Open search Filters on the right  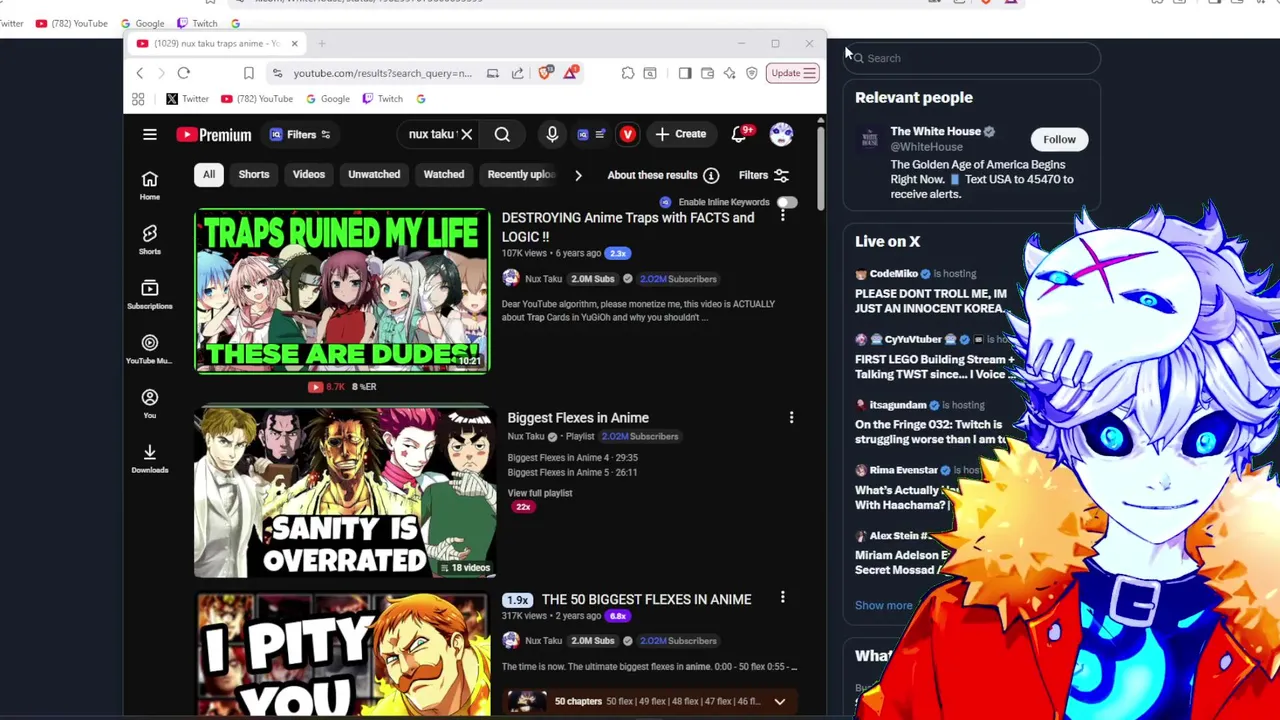(x=764, y=175)
